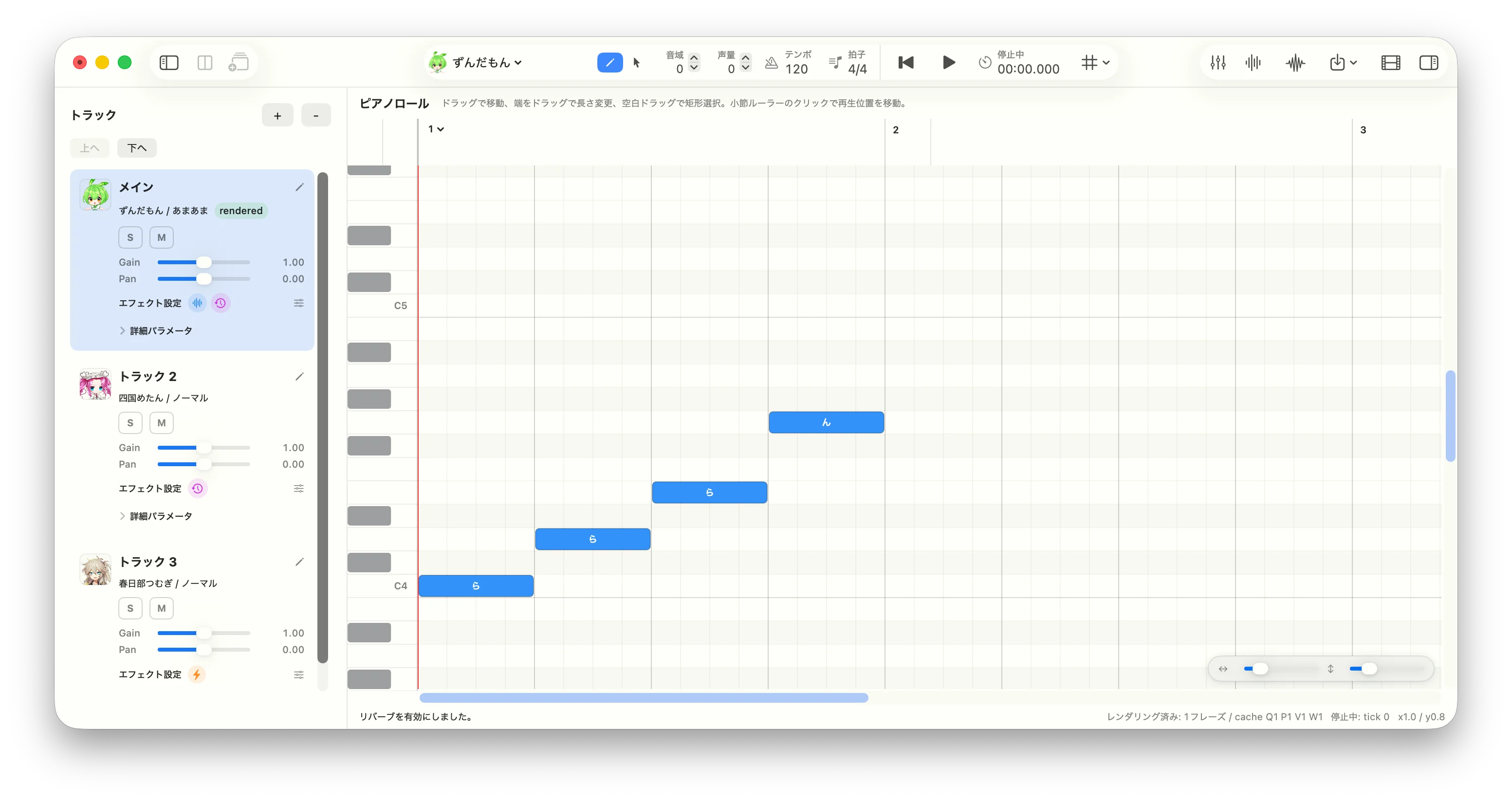This screenshot has width=1512, height=801.
Task: Expand メイン 詳細パラメータ section
Action: [x=156, y=330]
